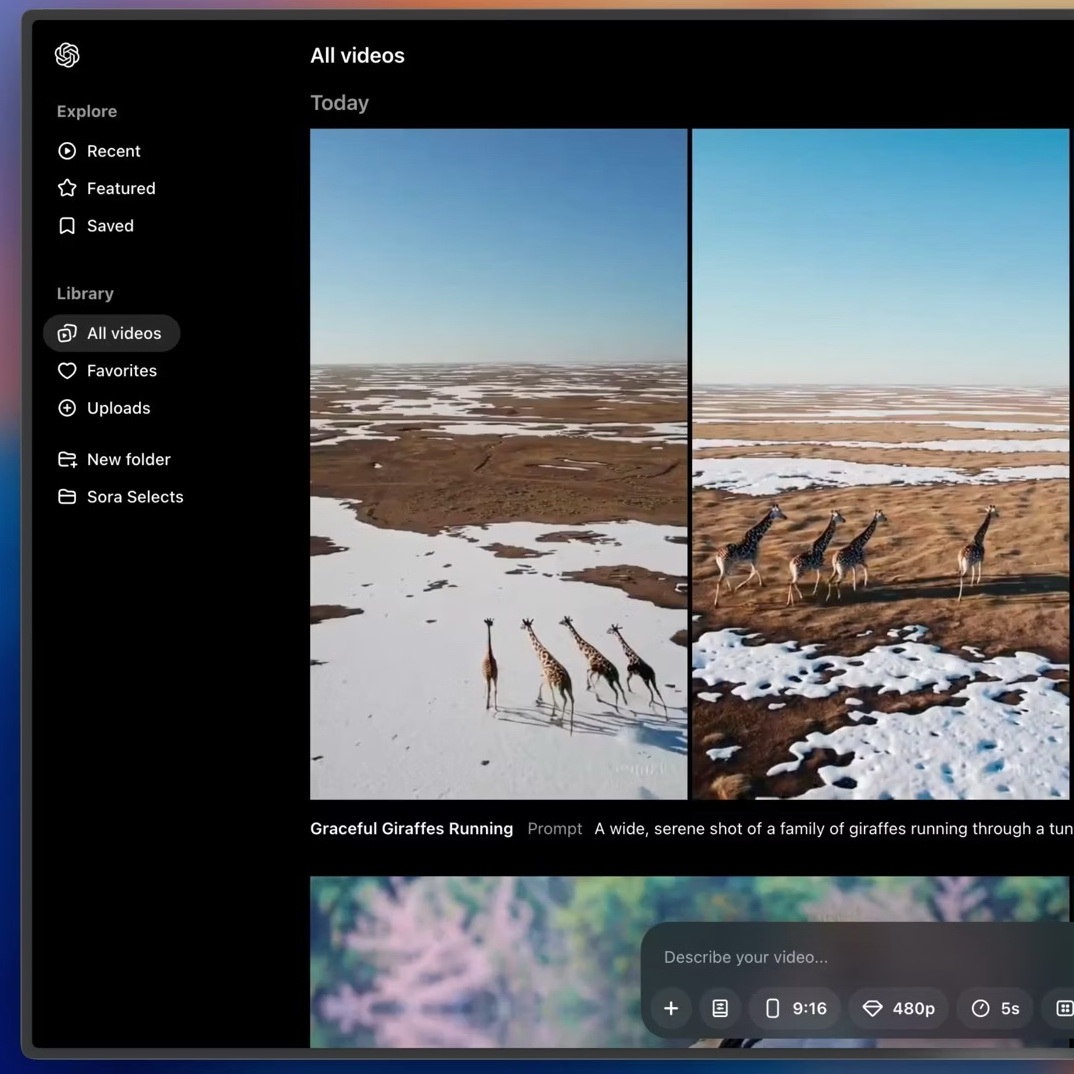
Task: Open the blurred pink blossoms video thumbnail
Action: tap(470, 960)
